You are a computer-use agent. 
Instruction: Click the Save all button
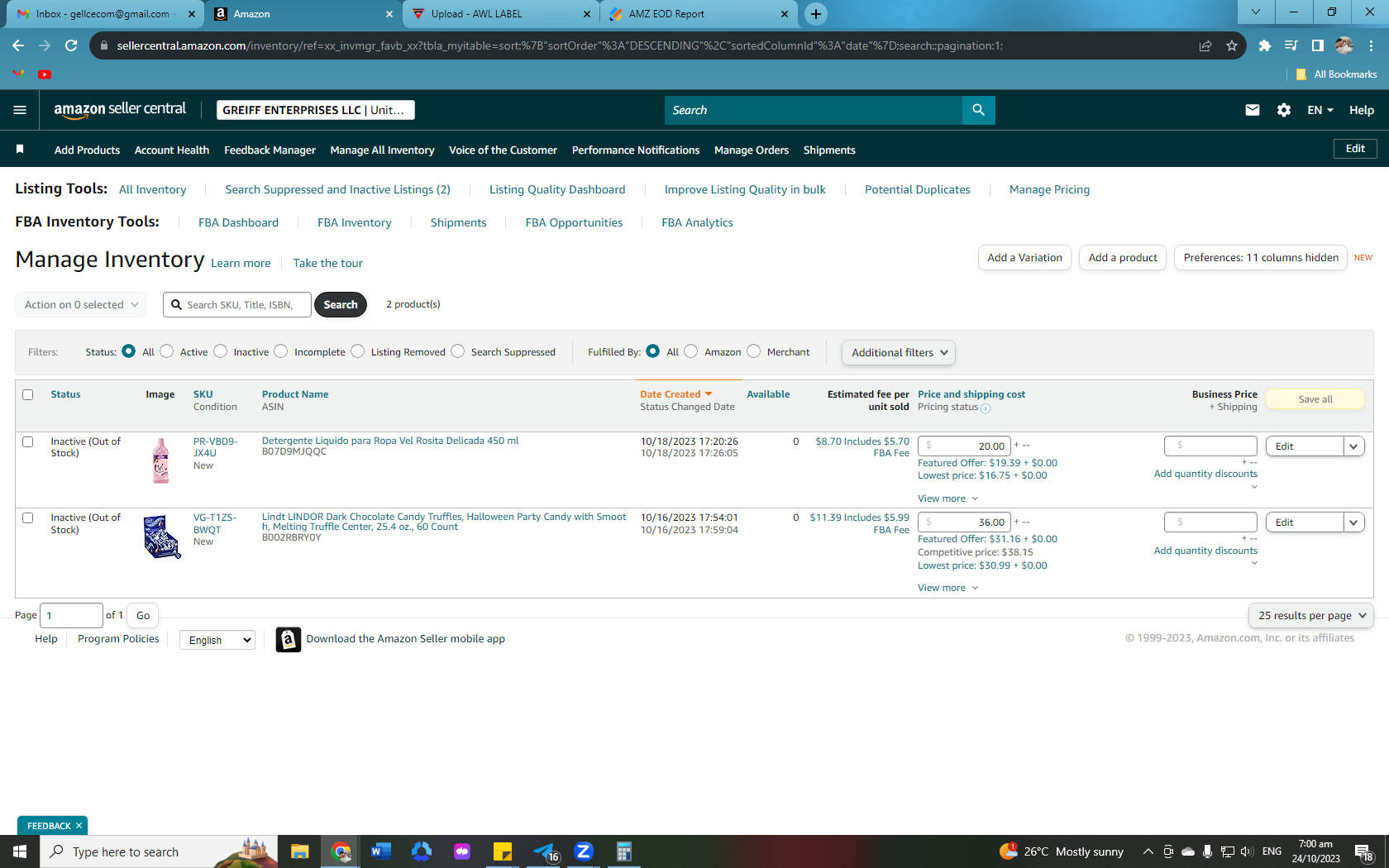1315,399
